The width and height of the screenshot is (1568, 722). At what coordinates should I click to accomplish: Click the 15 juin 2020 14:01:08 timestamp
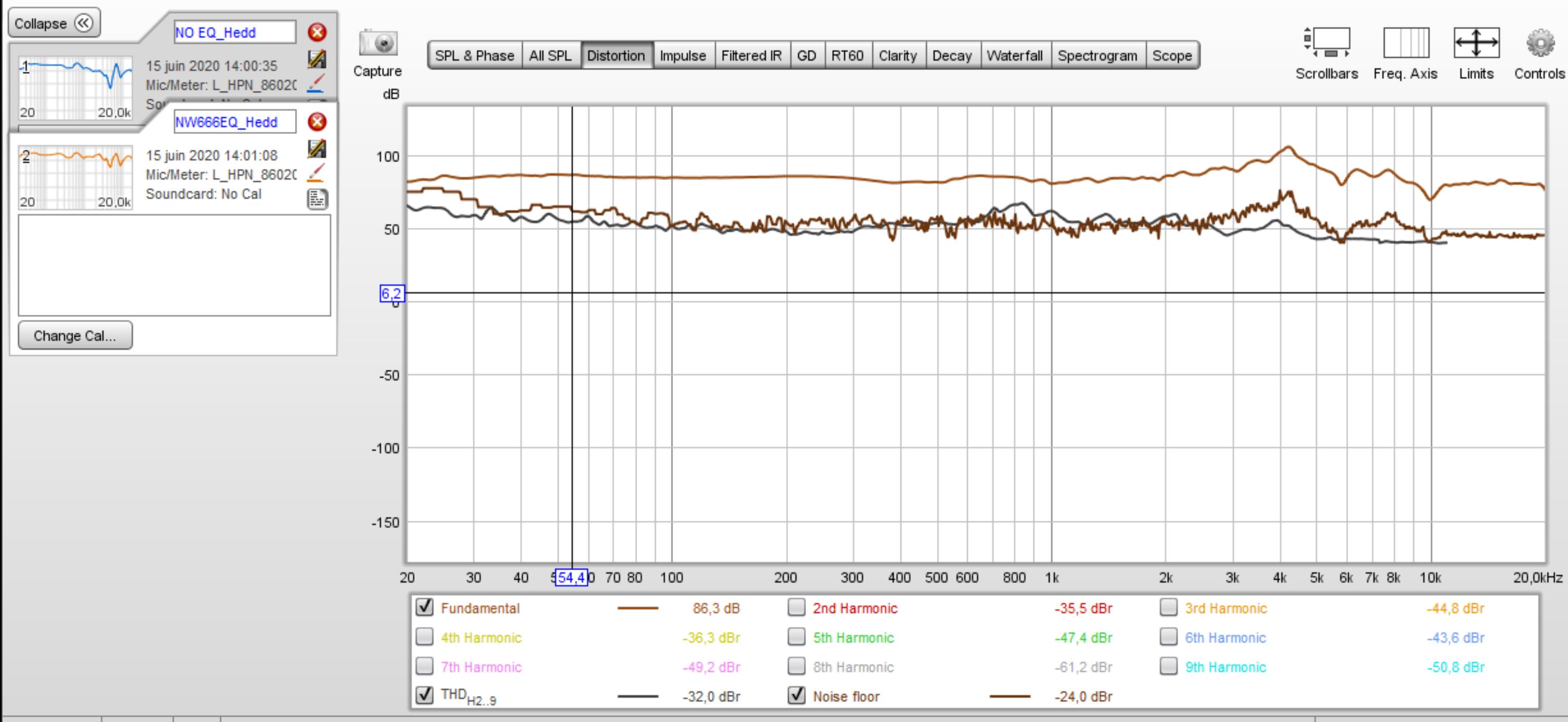coord(211,156)
